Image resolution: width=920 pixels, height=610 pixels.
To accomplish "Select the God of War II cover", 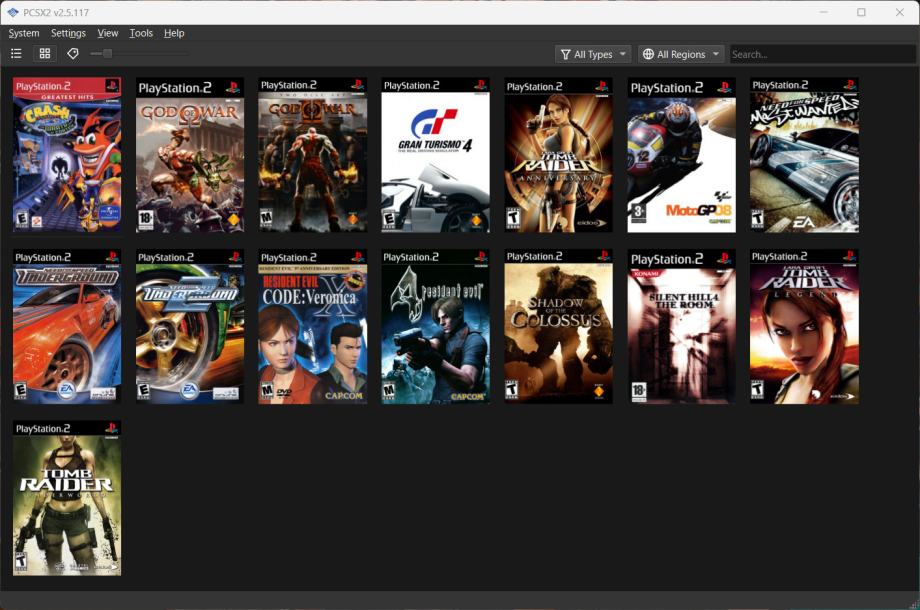I will click(313, 154).
